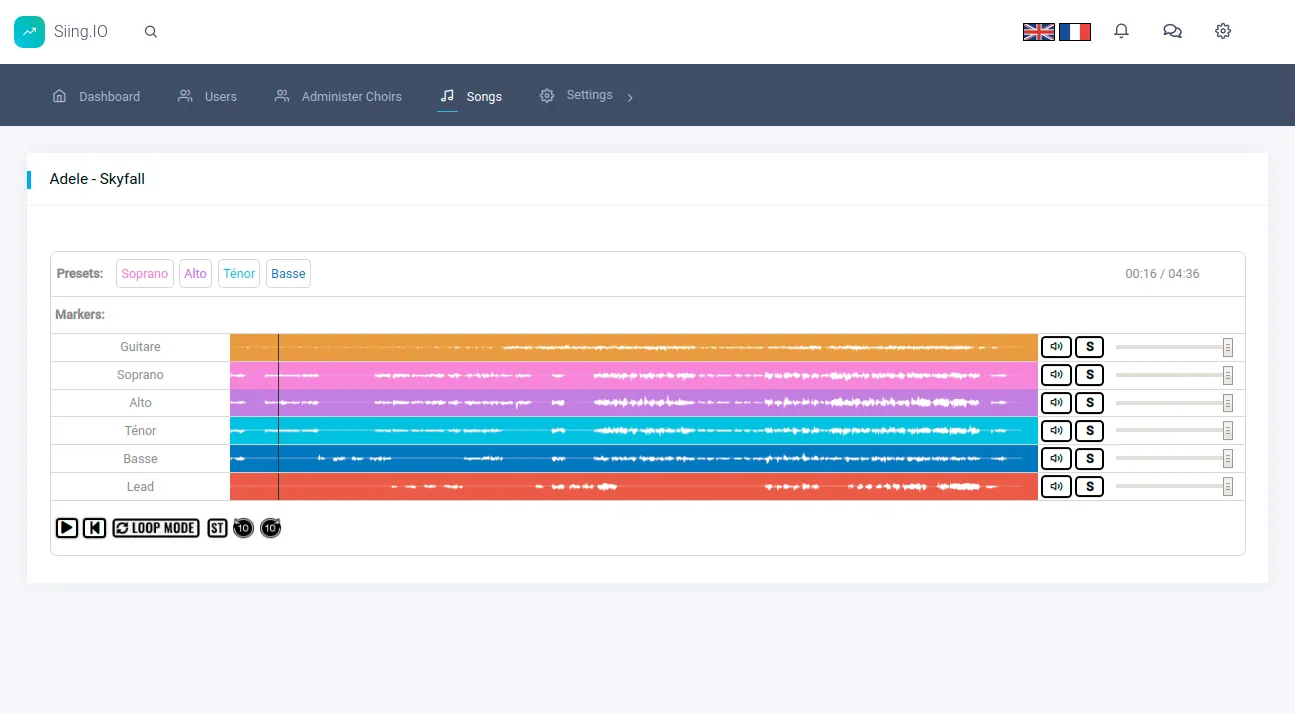Open the notifications bell
1295x714 pixels.
tap(1121, 31)
